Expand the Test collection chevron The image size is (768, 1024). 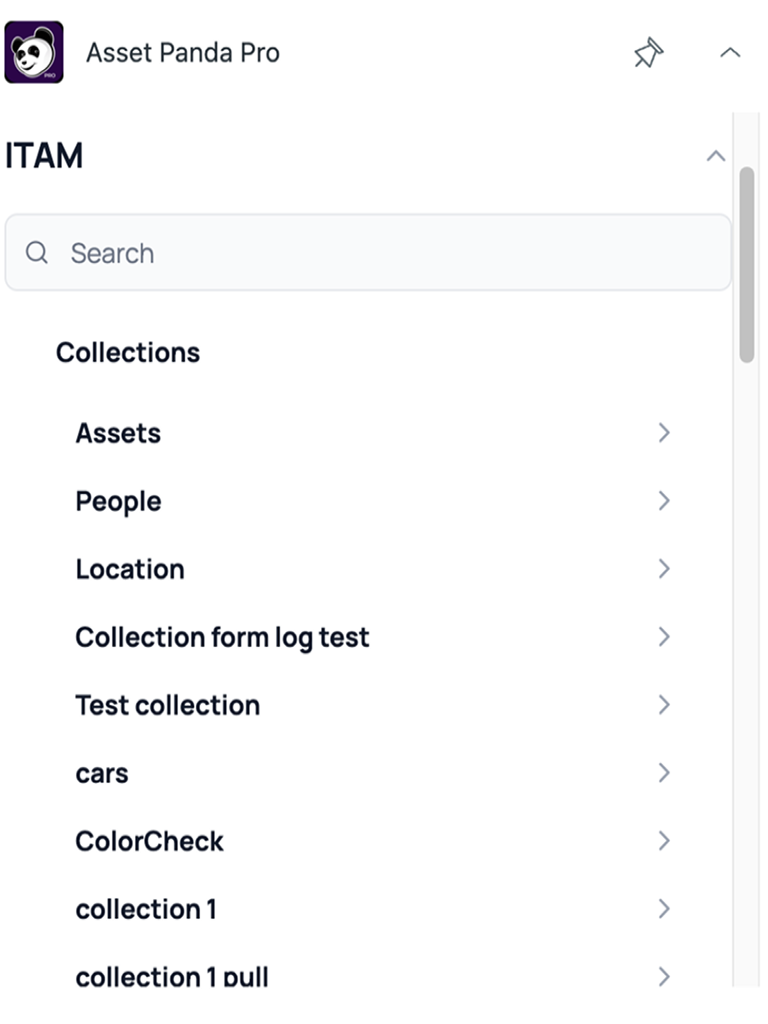663,705
